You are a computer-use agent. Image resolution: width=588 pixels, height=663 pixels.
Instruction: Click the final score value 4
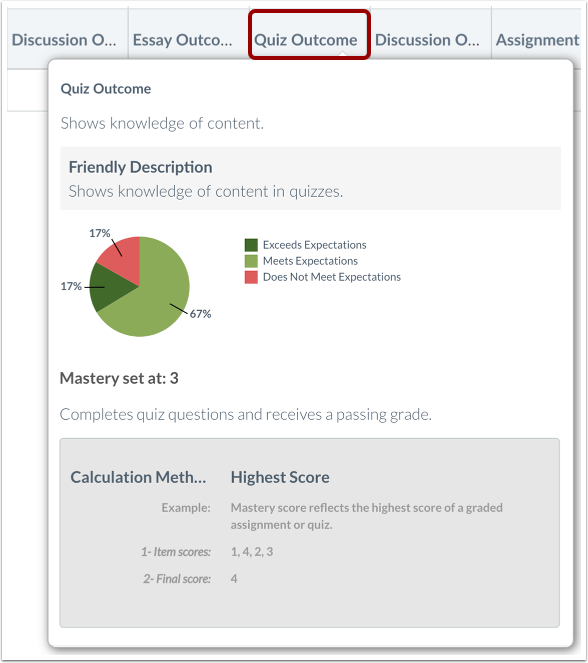tap(234, 579)
